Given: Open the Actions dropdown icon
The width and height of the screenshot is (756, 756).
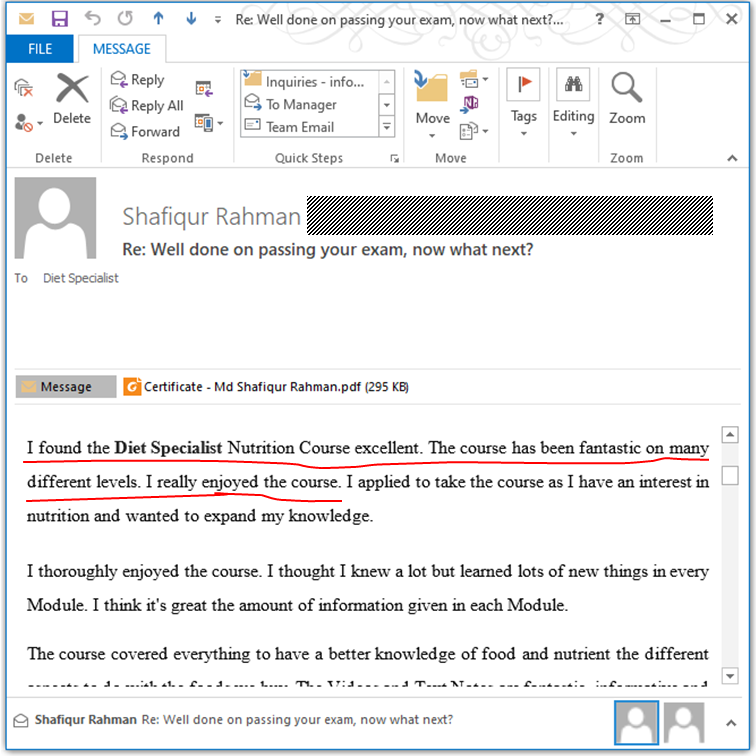Looking at the screenshot, I should 474,131.
